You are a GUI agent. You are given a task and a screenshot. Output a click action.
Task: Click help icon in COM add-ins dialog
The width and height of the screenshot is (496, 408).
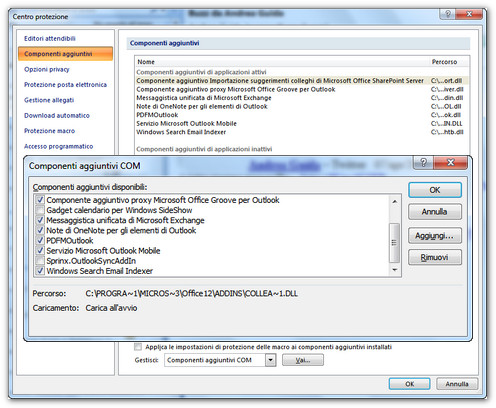(x=423, y=162)
